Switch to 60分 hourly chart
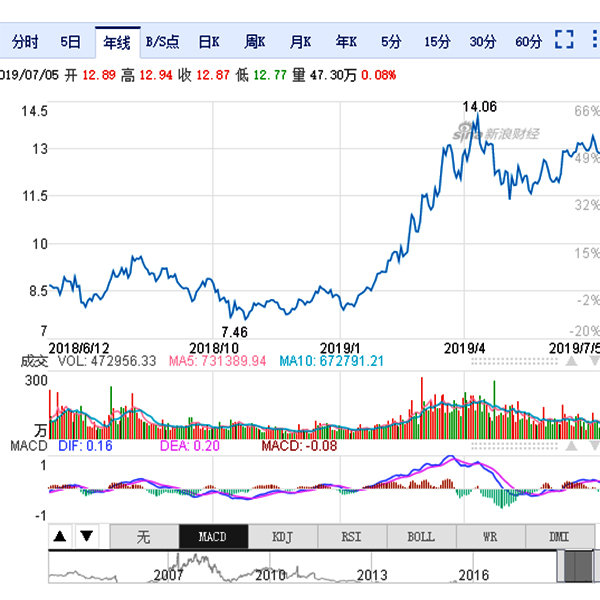The width and height of the screenshot is (600, 600). (x=528, y=42)
